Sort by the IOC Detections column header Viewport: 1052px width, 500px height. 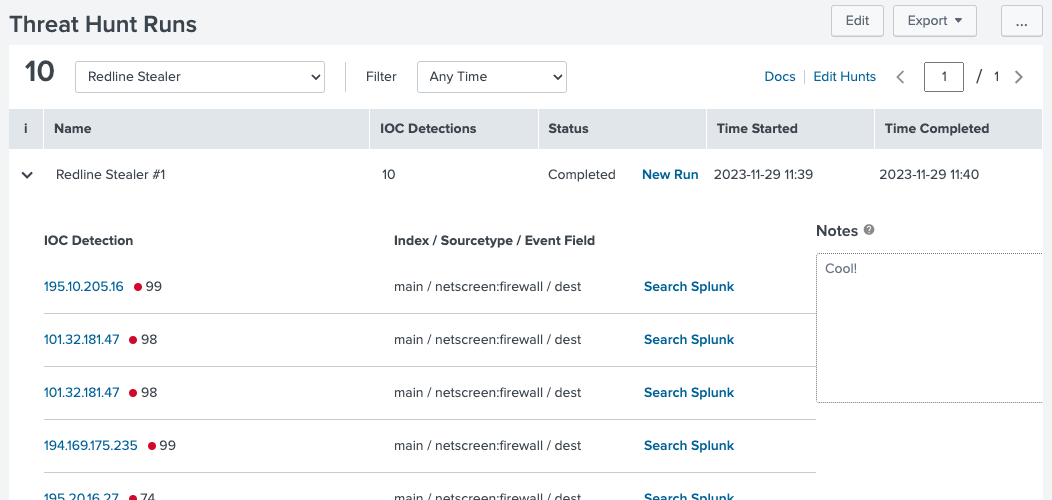[x=428, y=129]
